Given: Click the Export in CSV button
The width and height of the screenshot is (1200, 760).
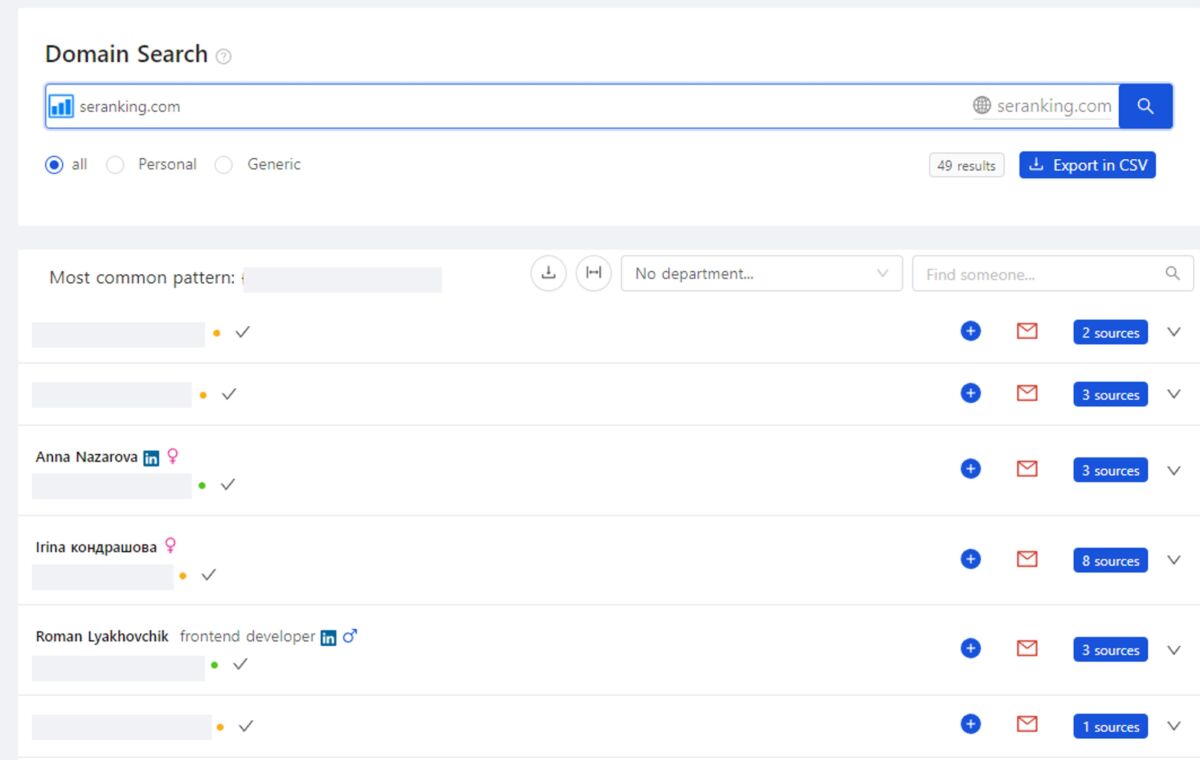Looking at the screenshot, I should point(1087,165).
